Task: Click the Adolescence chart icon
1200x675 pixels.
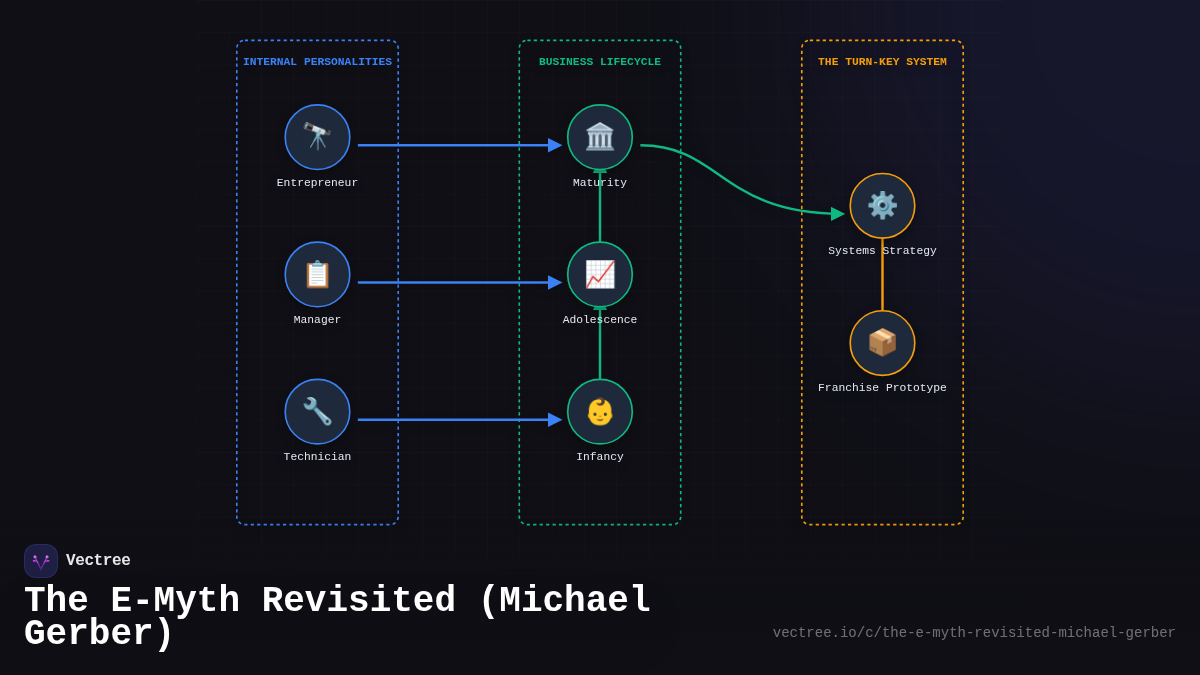Action: 600,274
